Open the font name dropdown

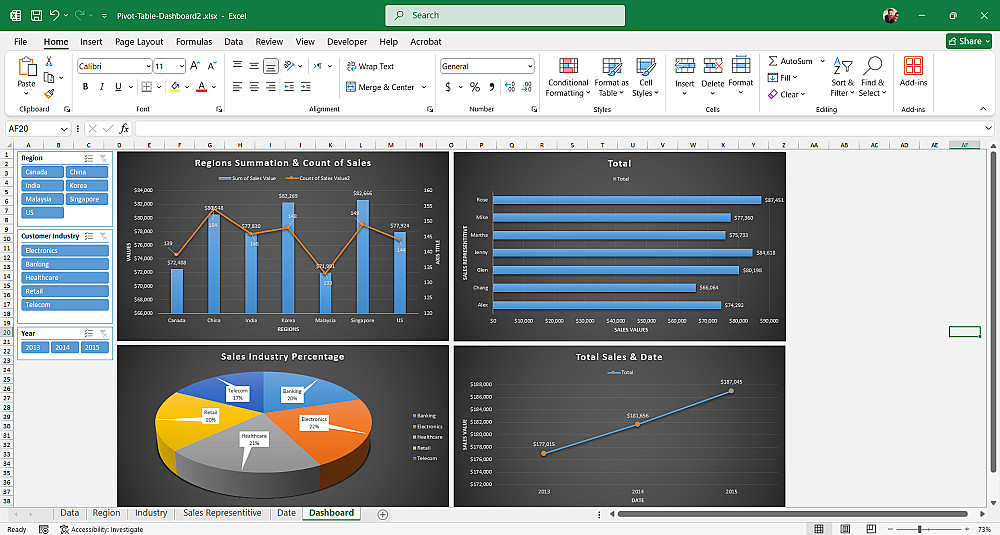click(x=148, y=66)
